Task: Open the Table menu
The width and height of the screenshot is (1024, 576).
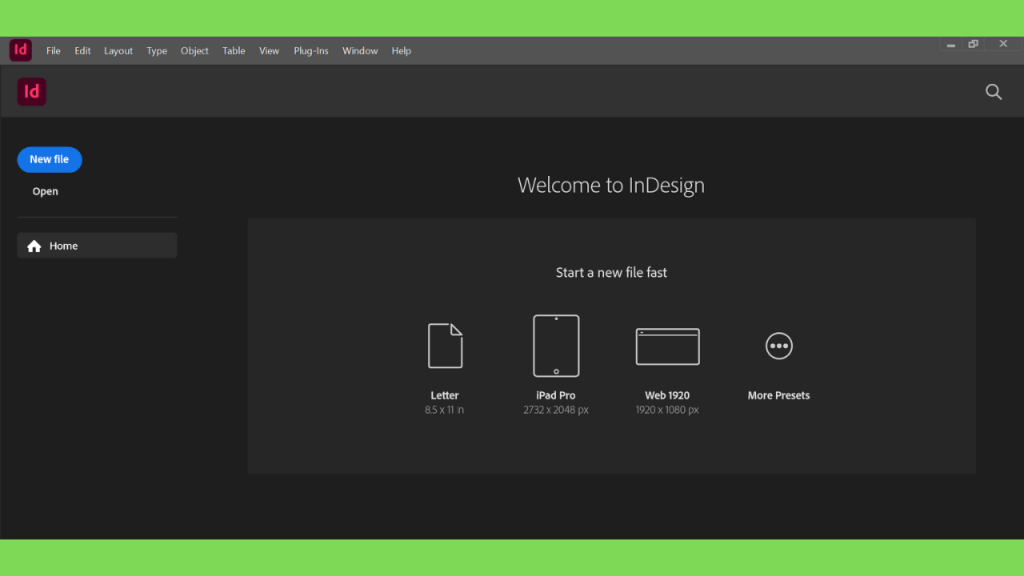Action: pyautogui.click(x=234, y=51)
